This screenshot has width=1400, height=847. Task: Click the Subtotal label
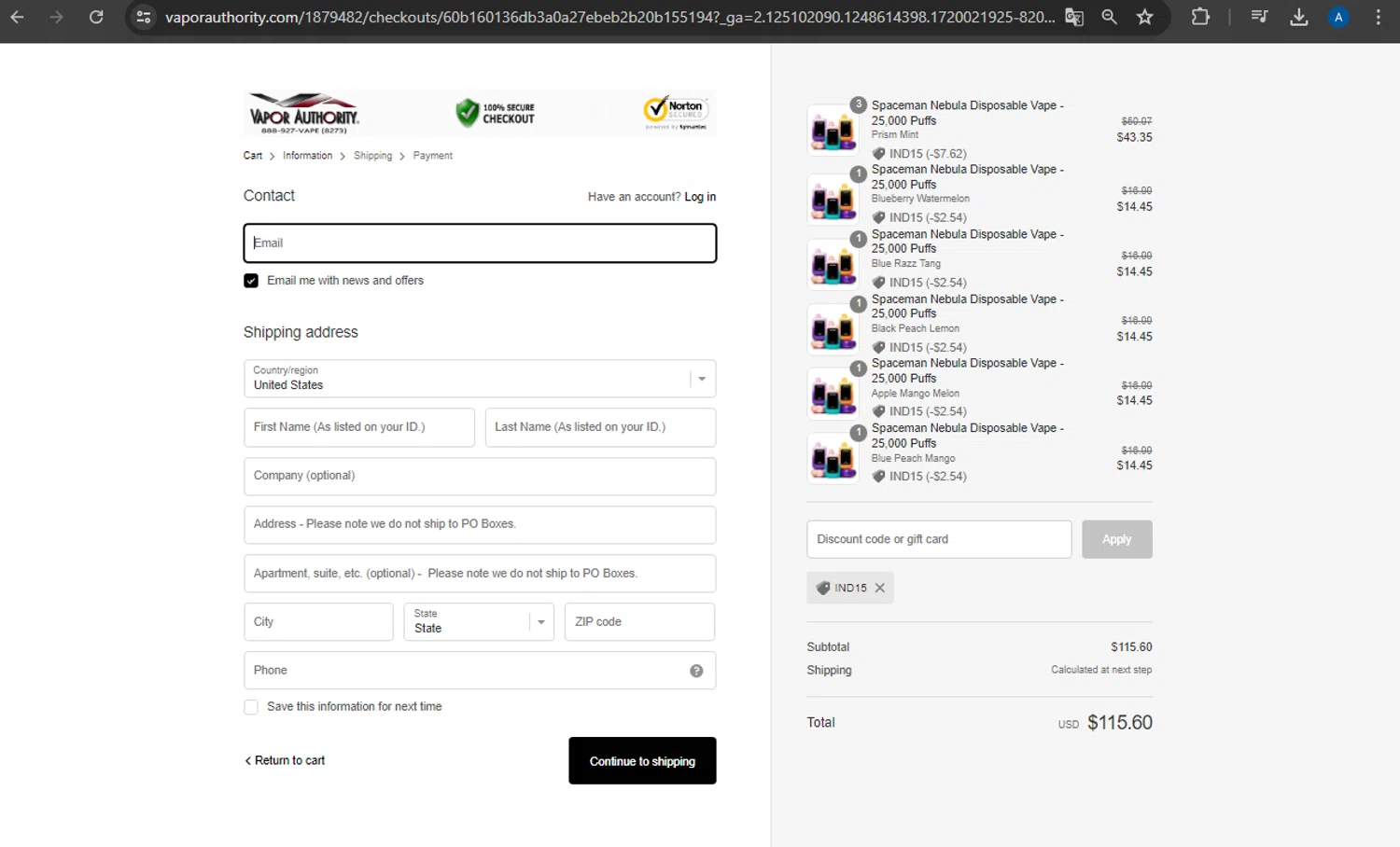828,647
